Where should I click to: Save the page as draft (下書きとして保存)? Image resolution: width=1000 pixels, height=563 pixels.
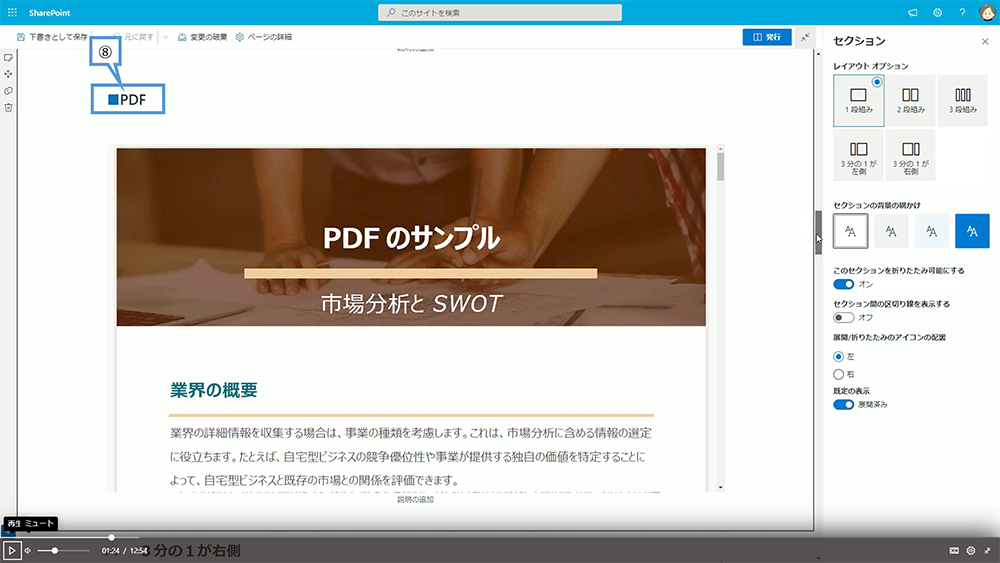click(x=52, y=37)
